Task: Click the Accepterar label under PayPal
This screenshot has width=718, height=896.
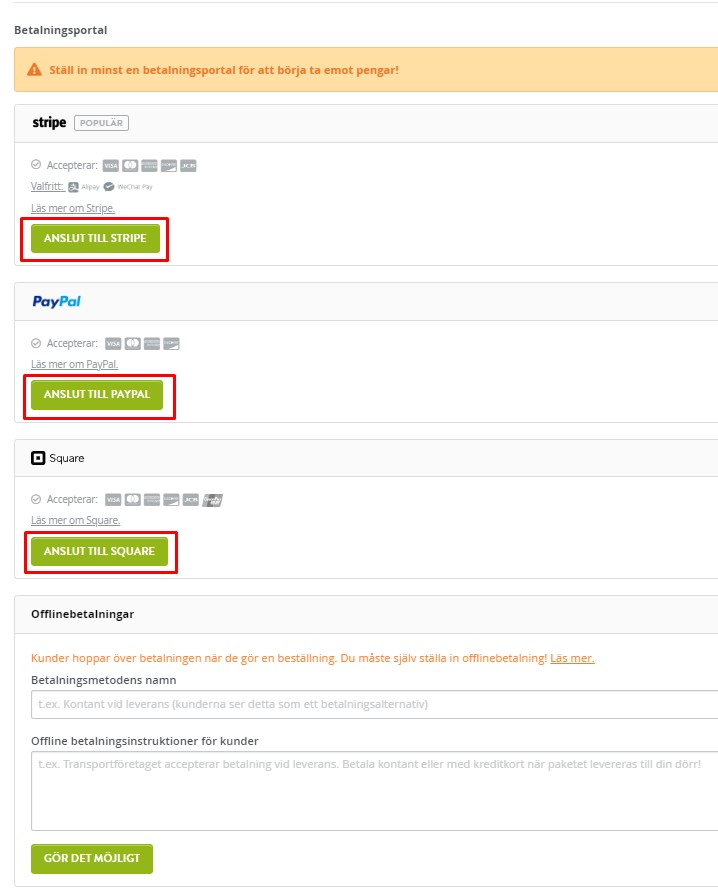Action: pyautogui.click(x=72, y=343)
